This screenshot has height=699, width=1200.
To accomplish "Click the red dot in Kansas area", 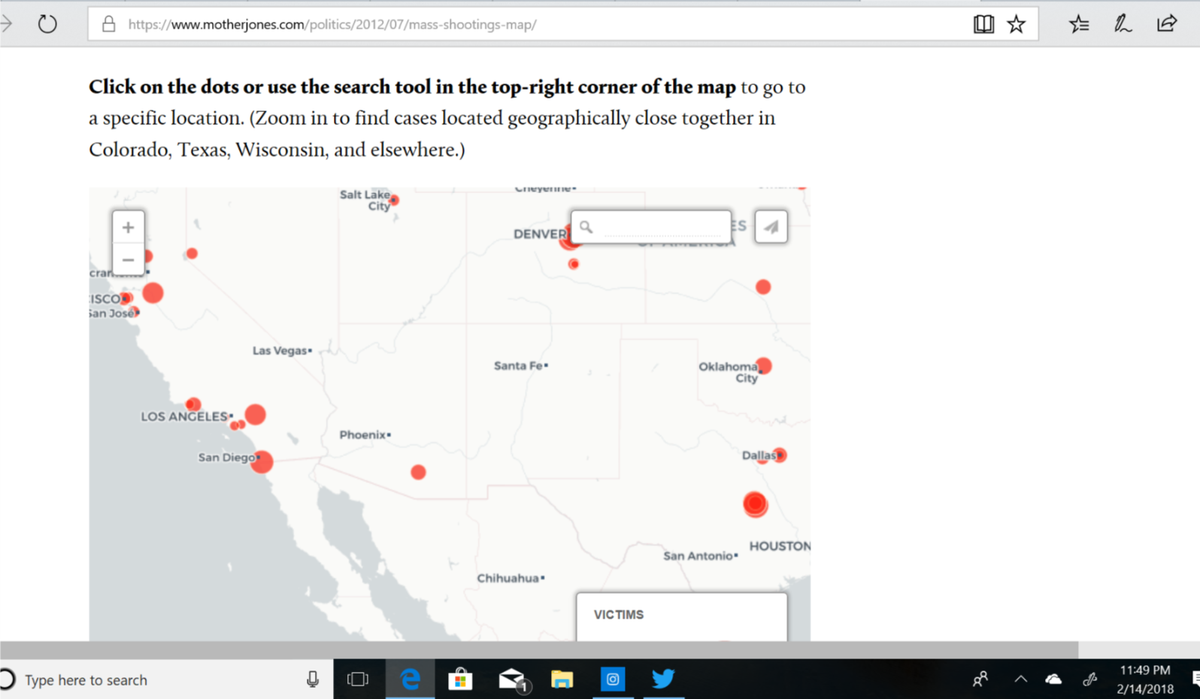I will point(764,287).
